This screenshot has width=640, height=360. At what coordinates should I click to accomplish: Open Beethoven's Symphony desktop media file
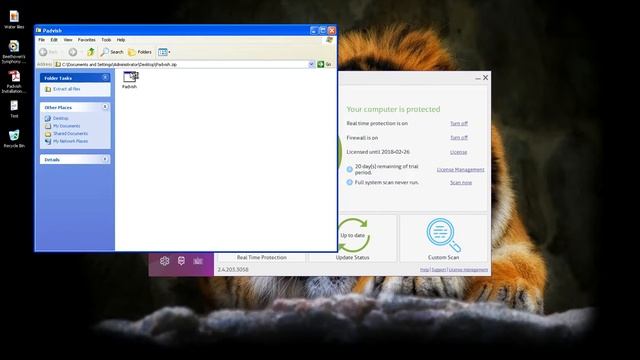tap(14, 52)
